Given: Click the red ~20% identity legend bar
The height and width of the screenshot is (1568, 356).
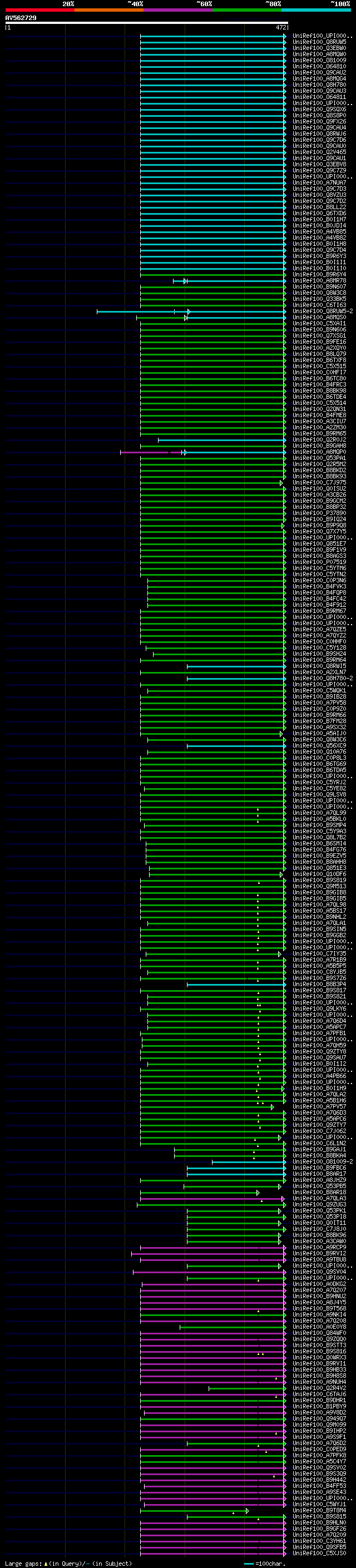Looking at the screenshot, I should (x=39, y=10).
